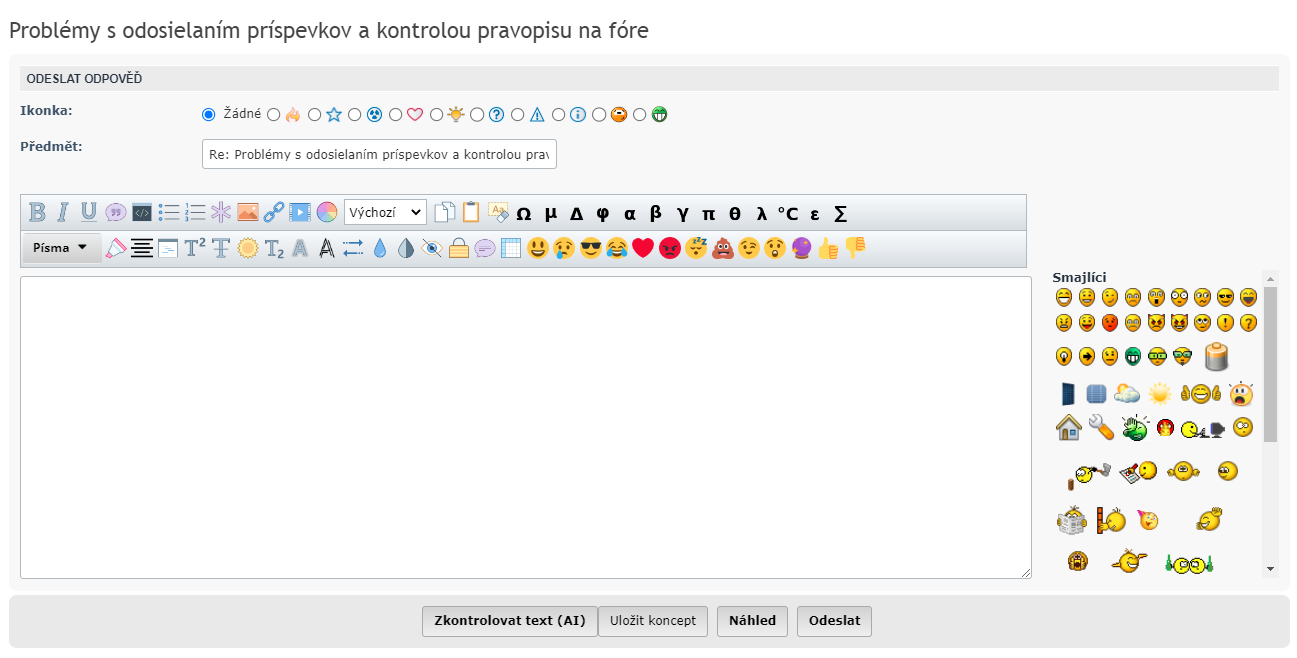The image size is (1297, 658).
Task: Insert superscript with the T² icon
Action: click(195, 248)
